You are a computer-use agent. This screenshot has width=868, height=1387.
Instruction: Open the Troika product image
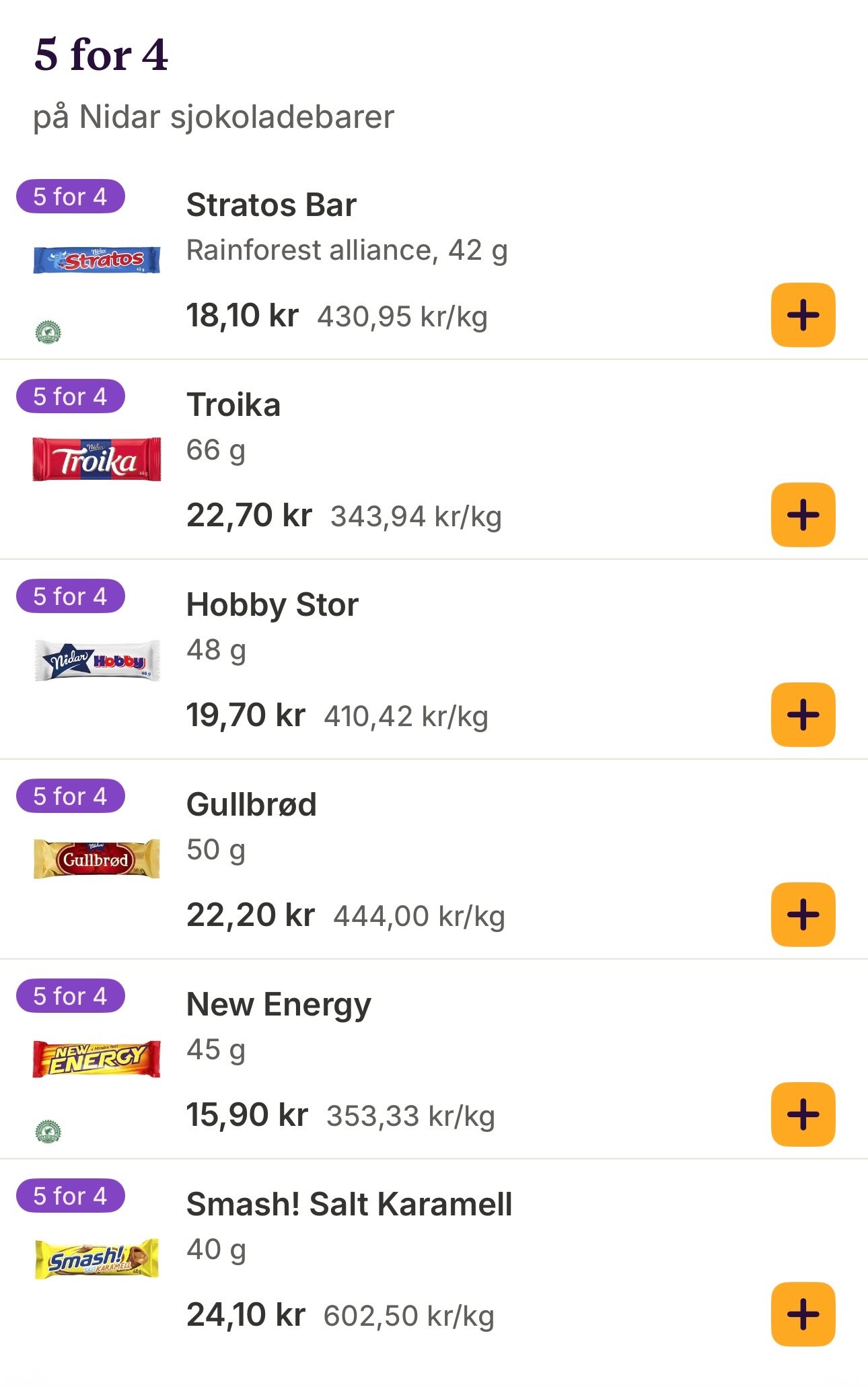coord(97,459)
